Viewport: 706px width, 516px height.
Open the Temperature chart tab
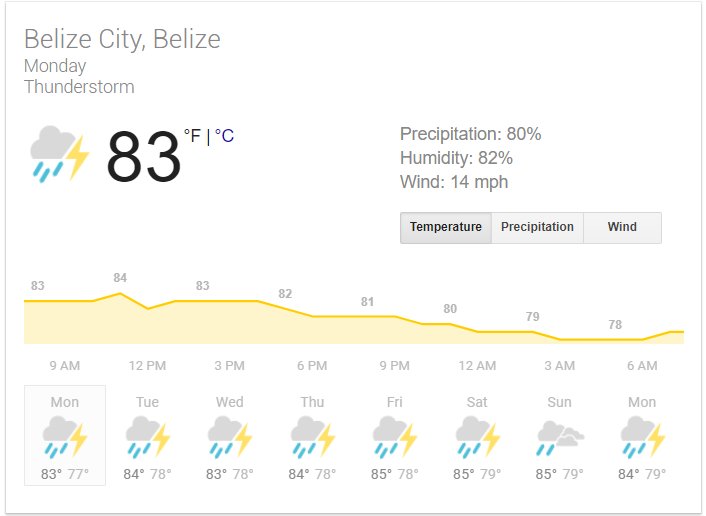(446, 227)
